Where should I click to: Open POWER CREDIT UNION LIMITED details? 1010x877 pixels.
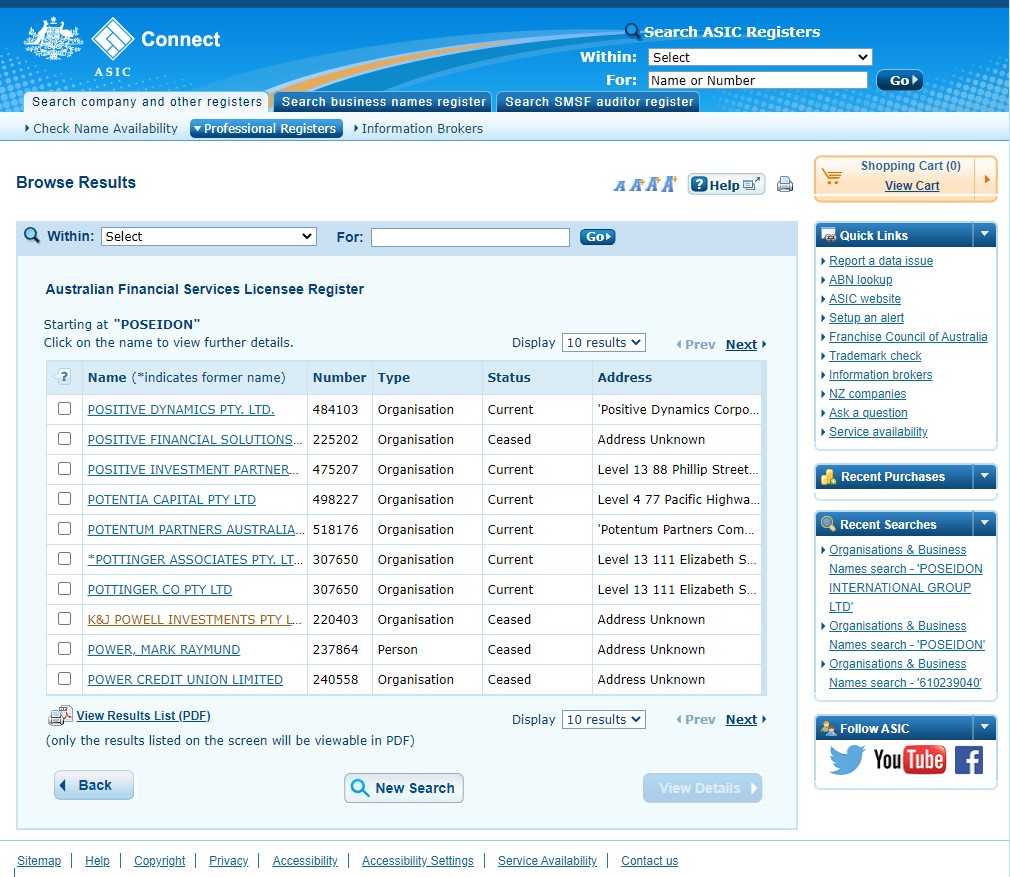point(185,679)
